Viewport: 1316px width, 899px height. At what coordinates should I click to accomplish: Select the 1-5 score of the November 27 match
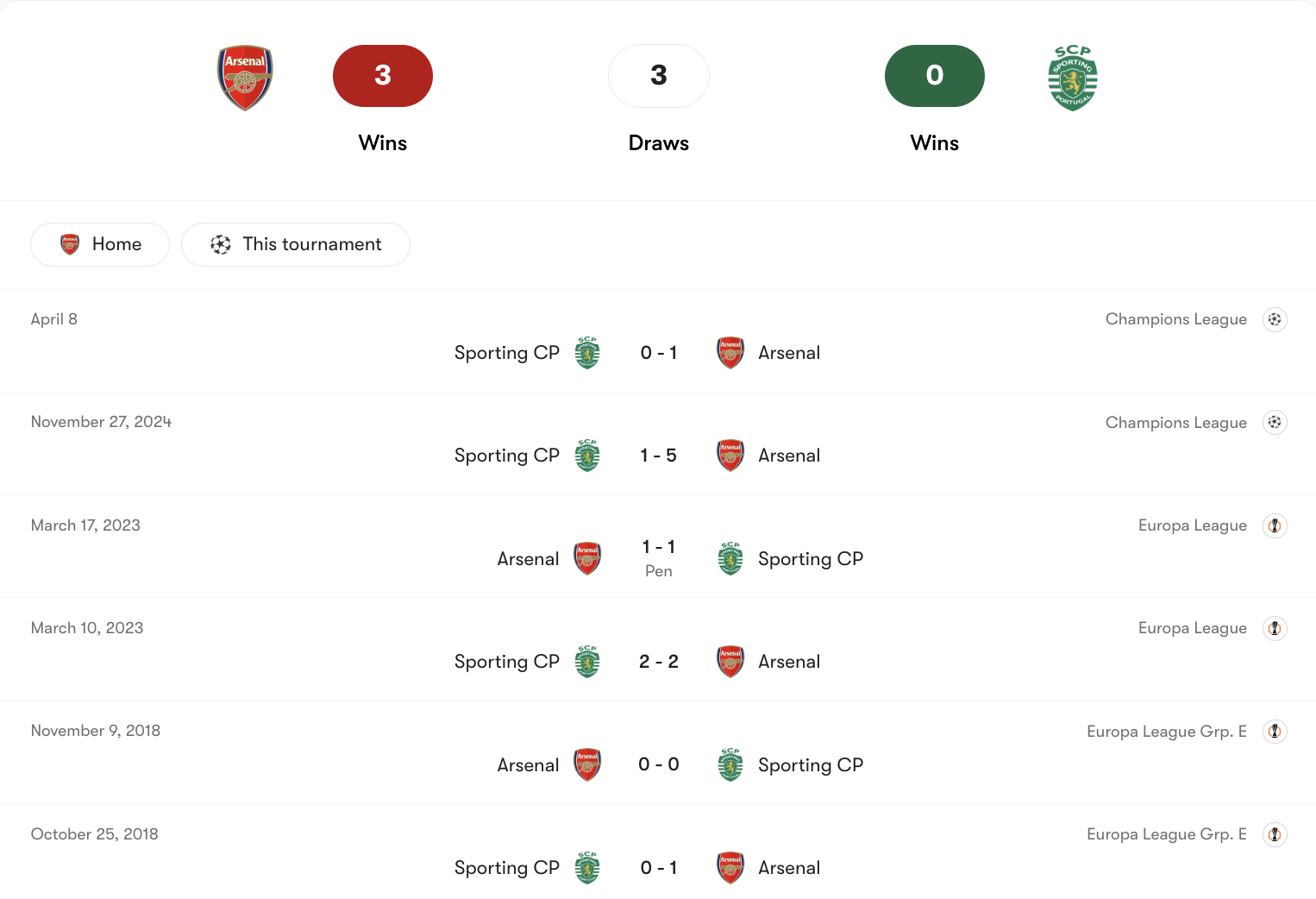[x=658, y=455]
